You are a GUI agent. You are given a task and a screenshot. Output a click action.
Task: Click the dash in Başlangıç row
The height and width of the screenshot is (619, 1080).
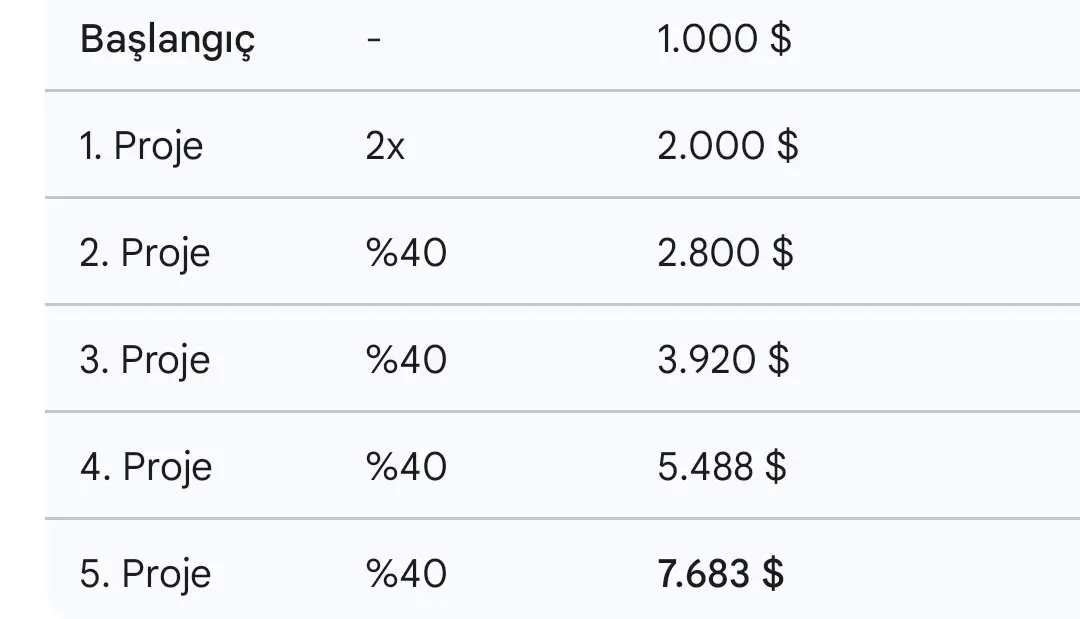click(x=374, y=39)
